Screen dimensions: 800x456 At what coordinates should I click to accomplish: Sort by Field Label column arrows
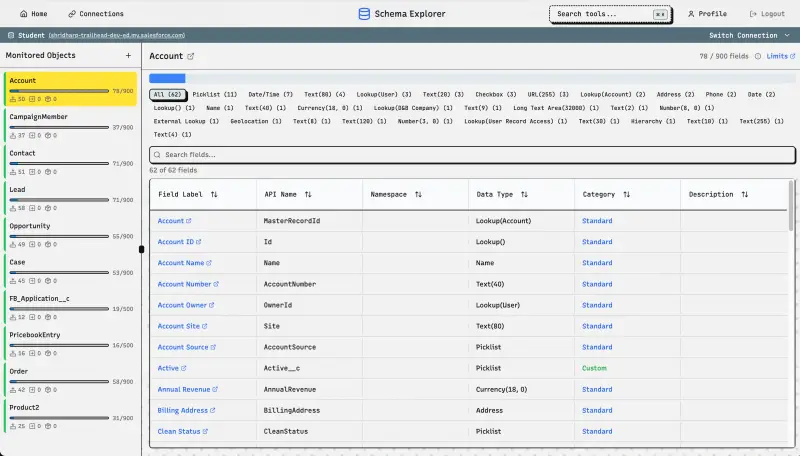click(x=214, y=194)
